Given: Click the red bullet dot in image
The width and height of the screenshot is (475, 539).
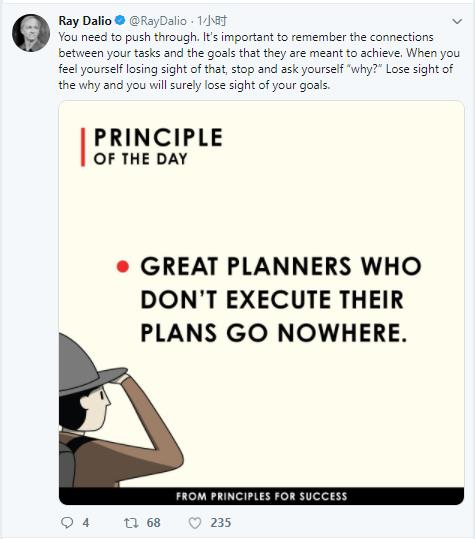Looking at the screenshot, I should (x=123, y=267).
